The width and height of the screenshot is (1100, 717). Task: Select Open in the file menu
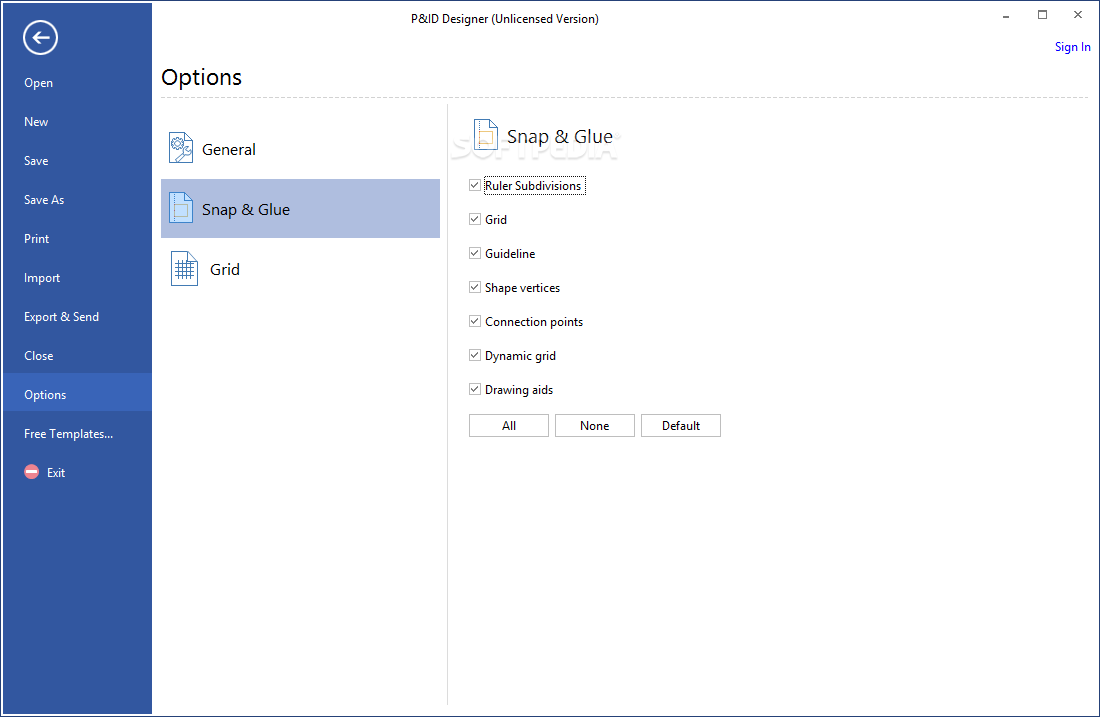pyautogui.click(x=39, y=83)
